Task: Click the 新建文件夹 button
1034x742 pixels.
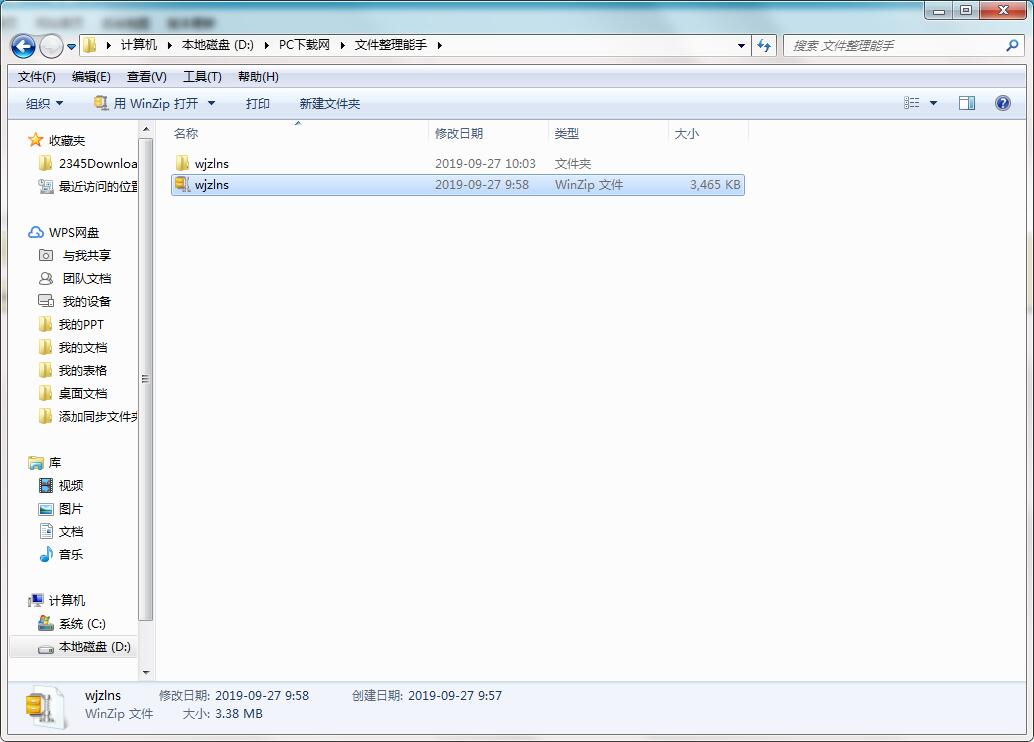Action: 330,102
